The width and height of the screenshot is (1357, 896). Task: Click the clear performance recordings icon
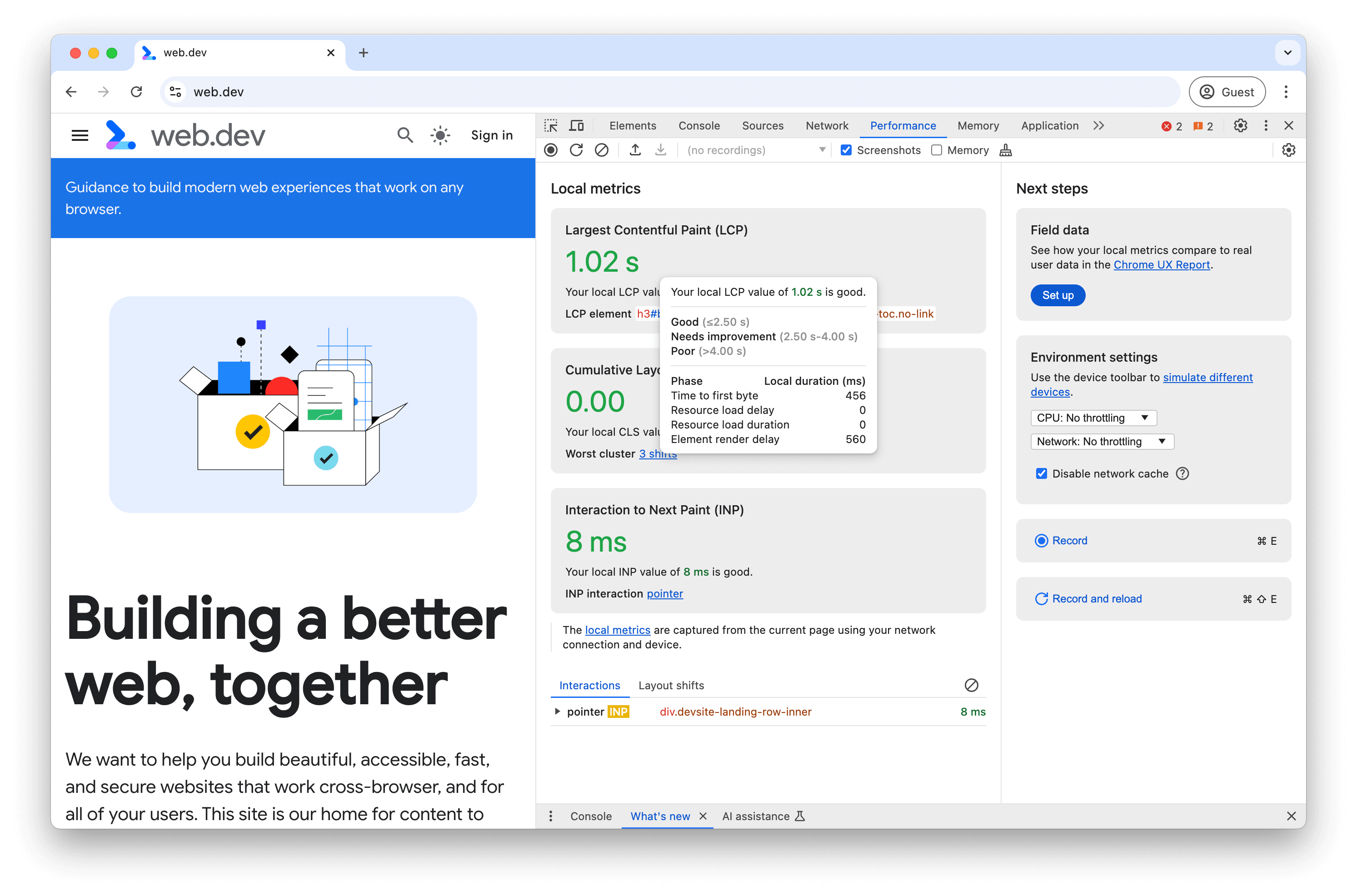pos(600,150)
